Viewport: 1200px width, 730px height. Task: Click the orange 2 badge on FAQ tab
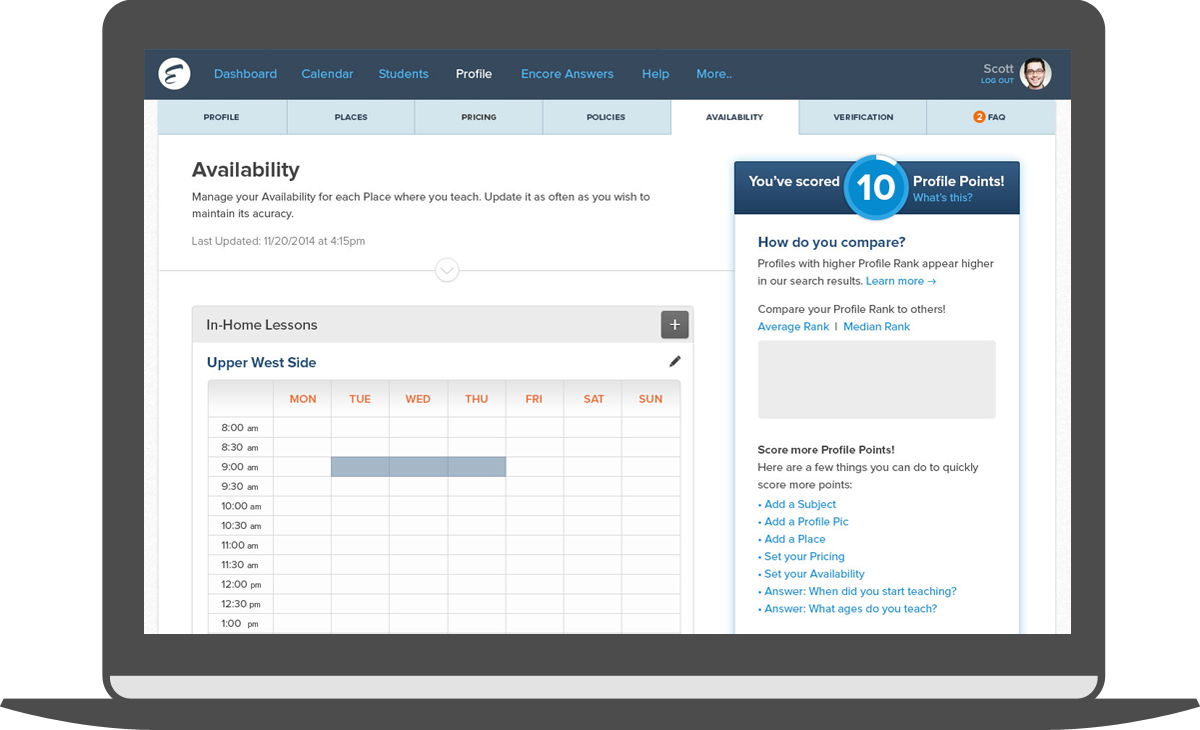[979, 117]
